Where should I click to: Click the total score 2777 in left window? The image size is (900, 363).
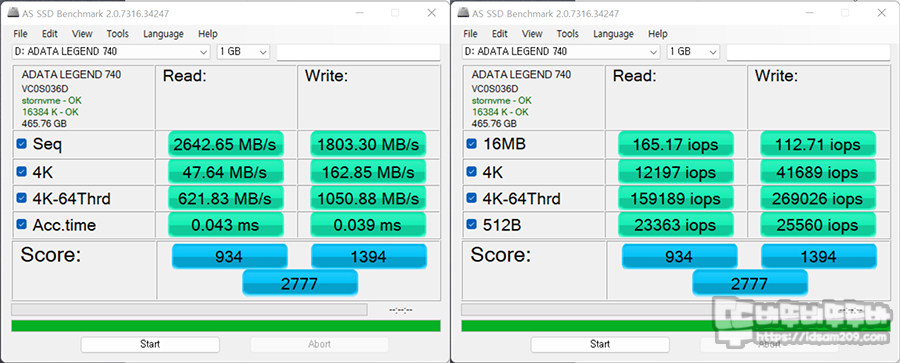coord(300,283)
